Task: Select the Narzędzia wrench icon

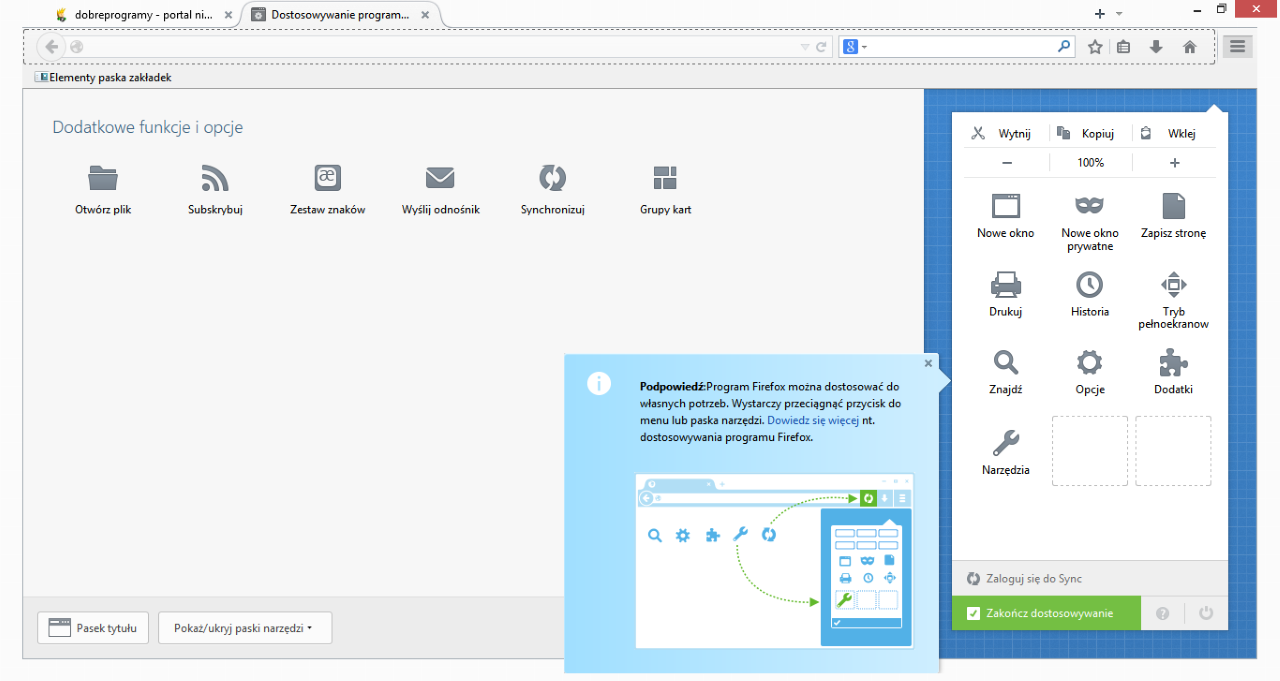Action: [x=1005, y=444]
